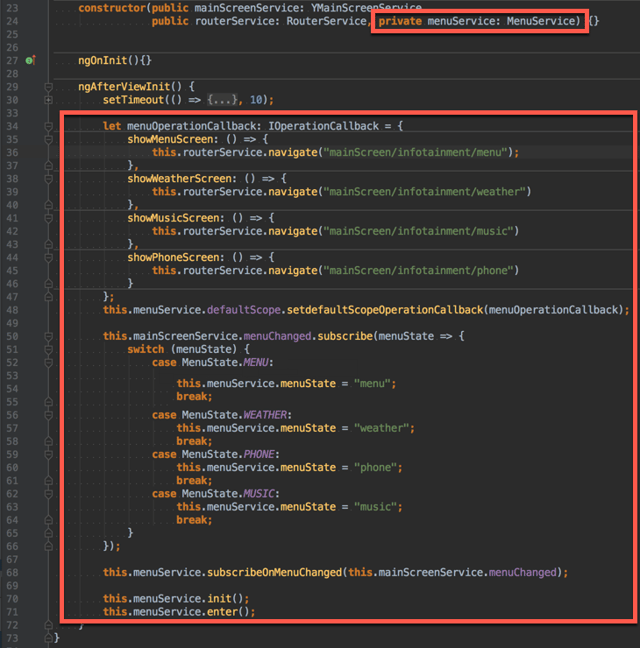Screen dimensions: 640x648
Task: Click the fold end marker on line 73
Action: (x=48, y=638)
